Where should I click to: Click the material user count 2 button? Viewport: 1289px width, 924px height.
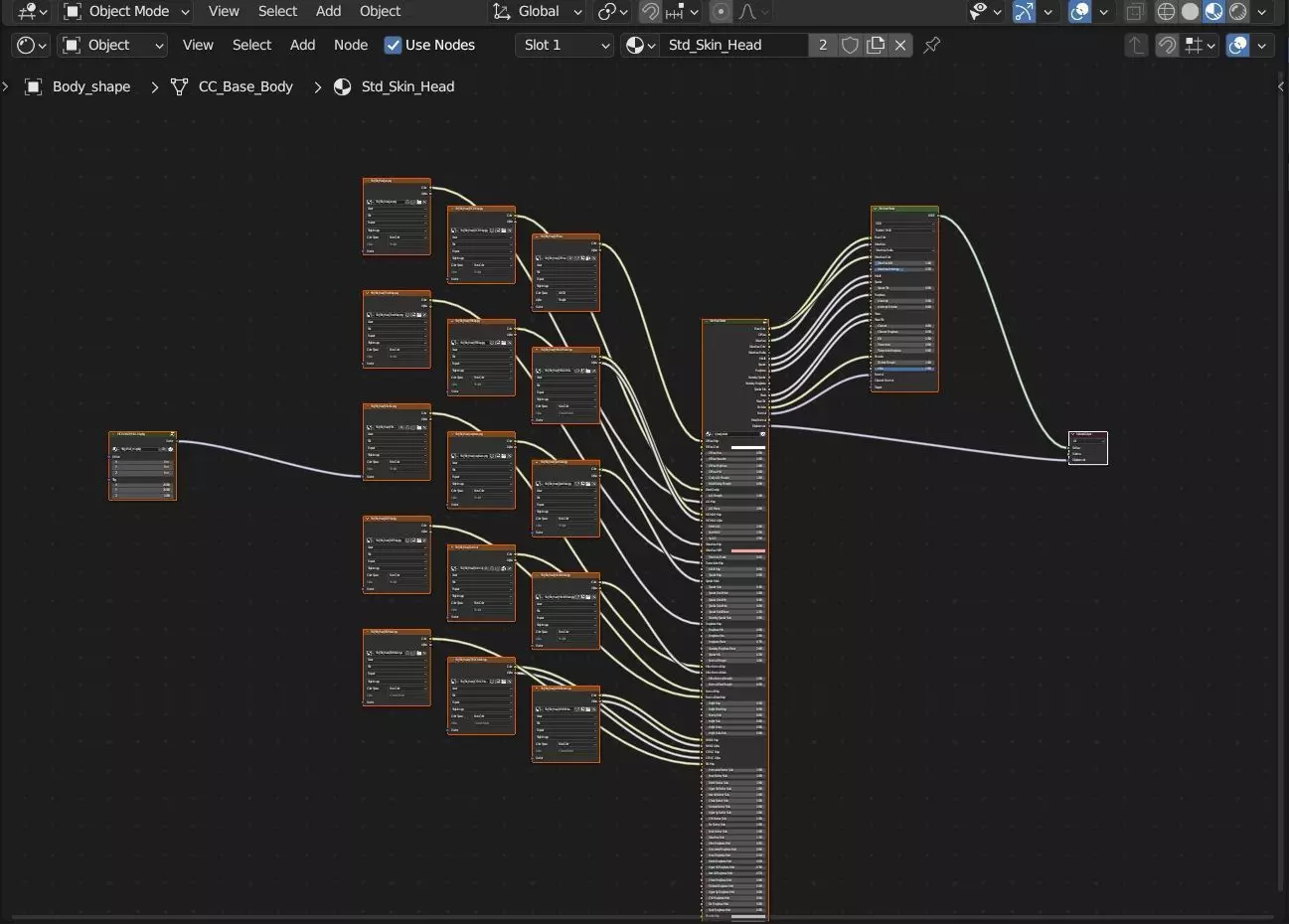point(823,45)
